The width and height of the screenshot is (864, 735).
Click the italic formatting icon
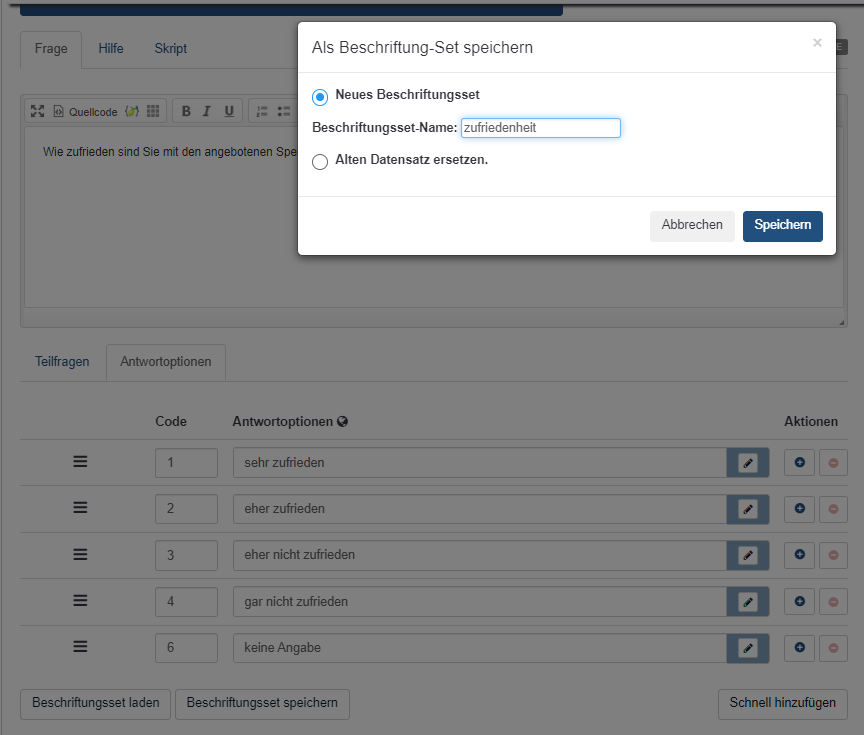207,111
